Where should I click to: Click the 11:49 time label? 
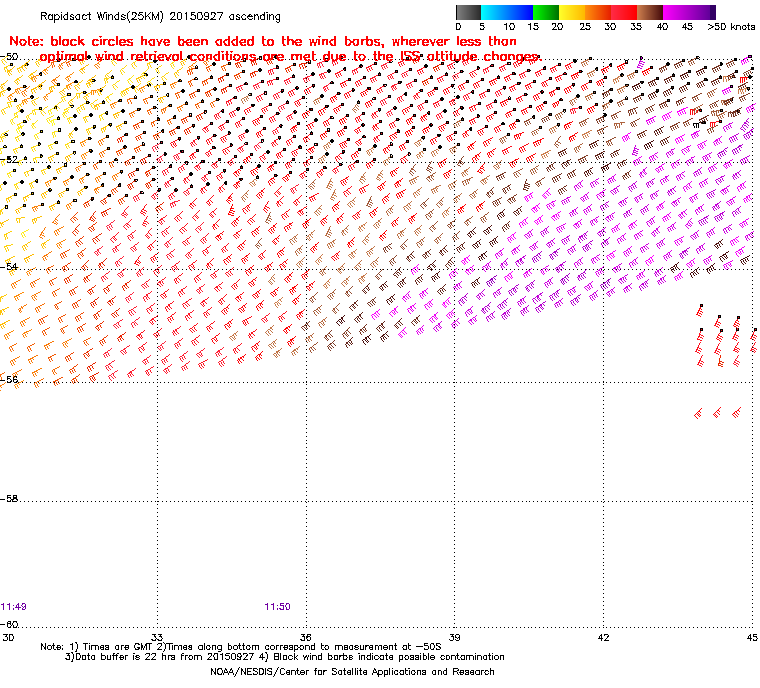tap(14, 607)
